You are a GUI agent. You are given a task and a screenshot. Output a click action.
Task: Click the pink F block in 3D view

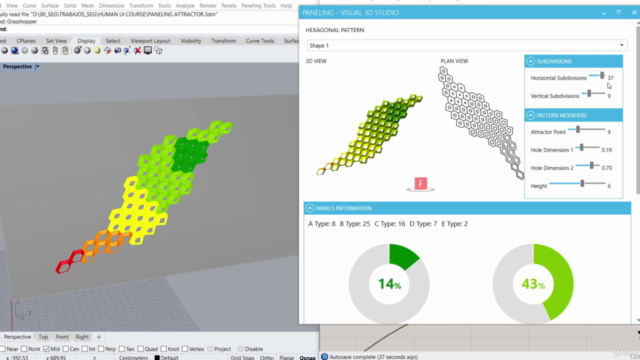click(x=421, y=183)
